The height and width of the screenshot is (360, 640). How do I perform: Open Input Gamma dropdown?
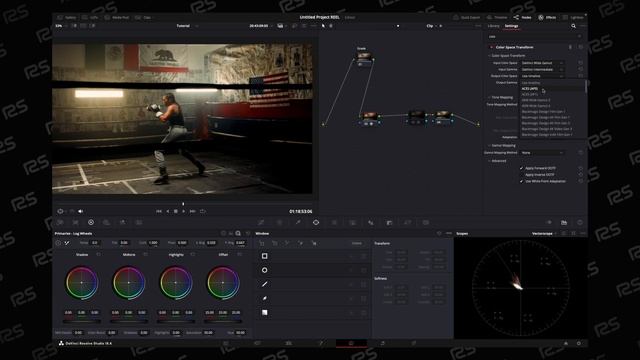[542, 69]
